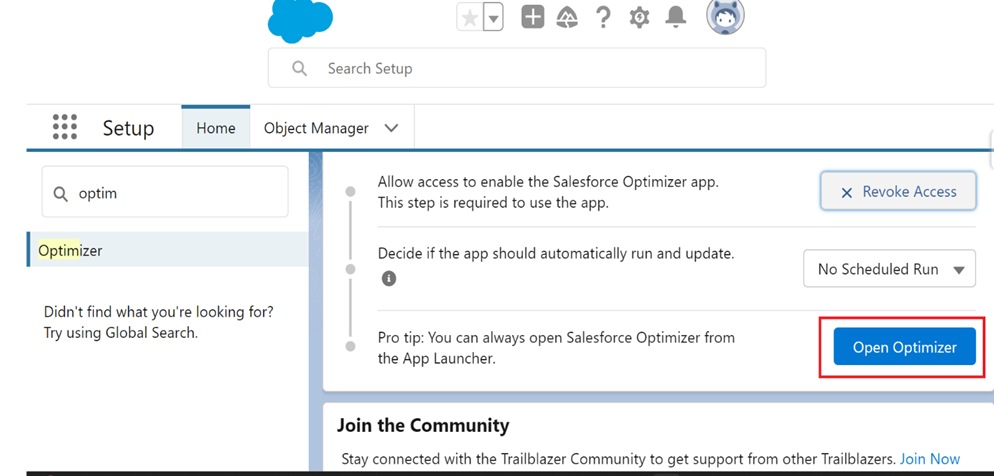Open the global actions plus icon
The width and height of the screenshot is (994, 476).
532,17
